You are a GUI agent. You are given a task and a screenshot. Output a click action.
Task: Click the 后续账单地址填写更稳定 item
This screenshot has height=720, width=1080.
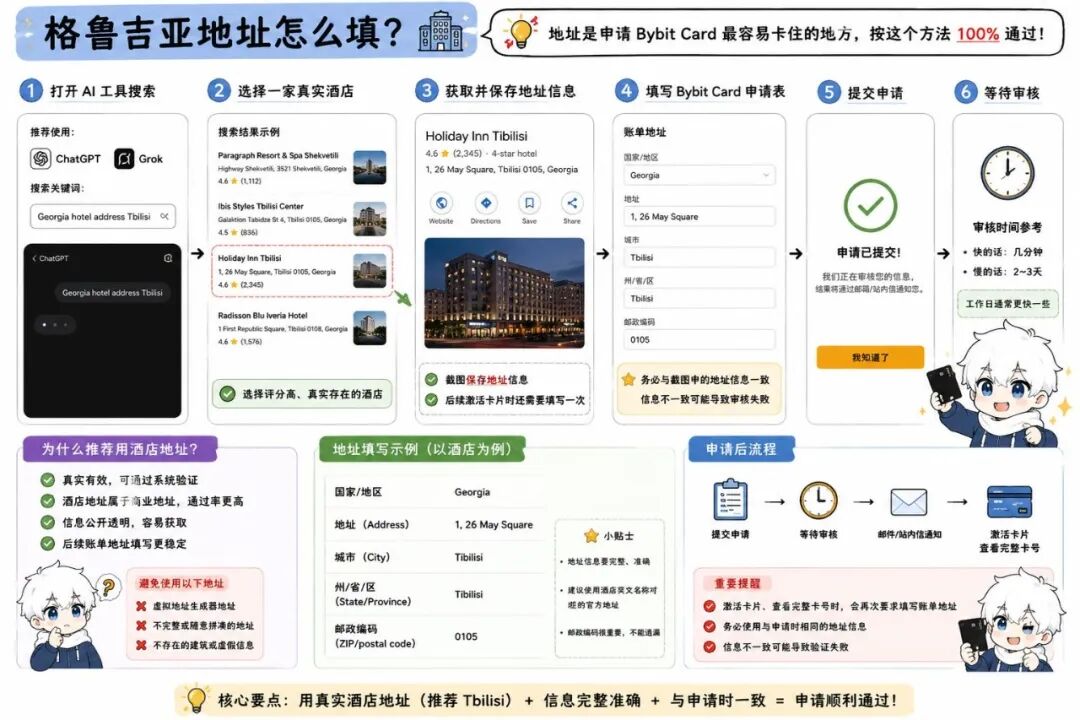(x=114, y=544)
